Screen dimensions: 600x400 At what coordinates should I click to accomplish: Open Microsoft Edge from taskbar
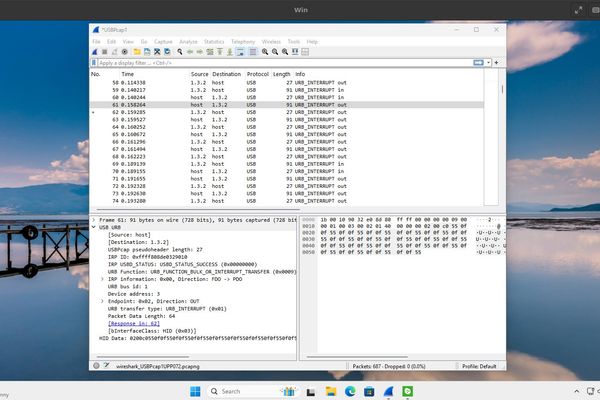(350, 391)
